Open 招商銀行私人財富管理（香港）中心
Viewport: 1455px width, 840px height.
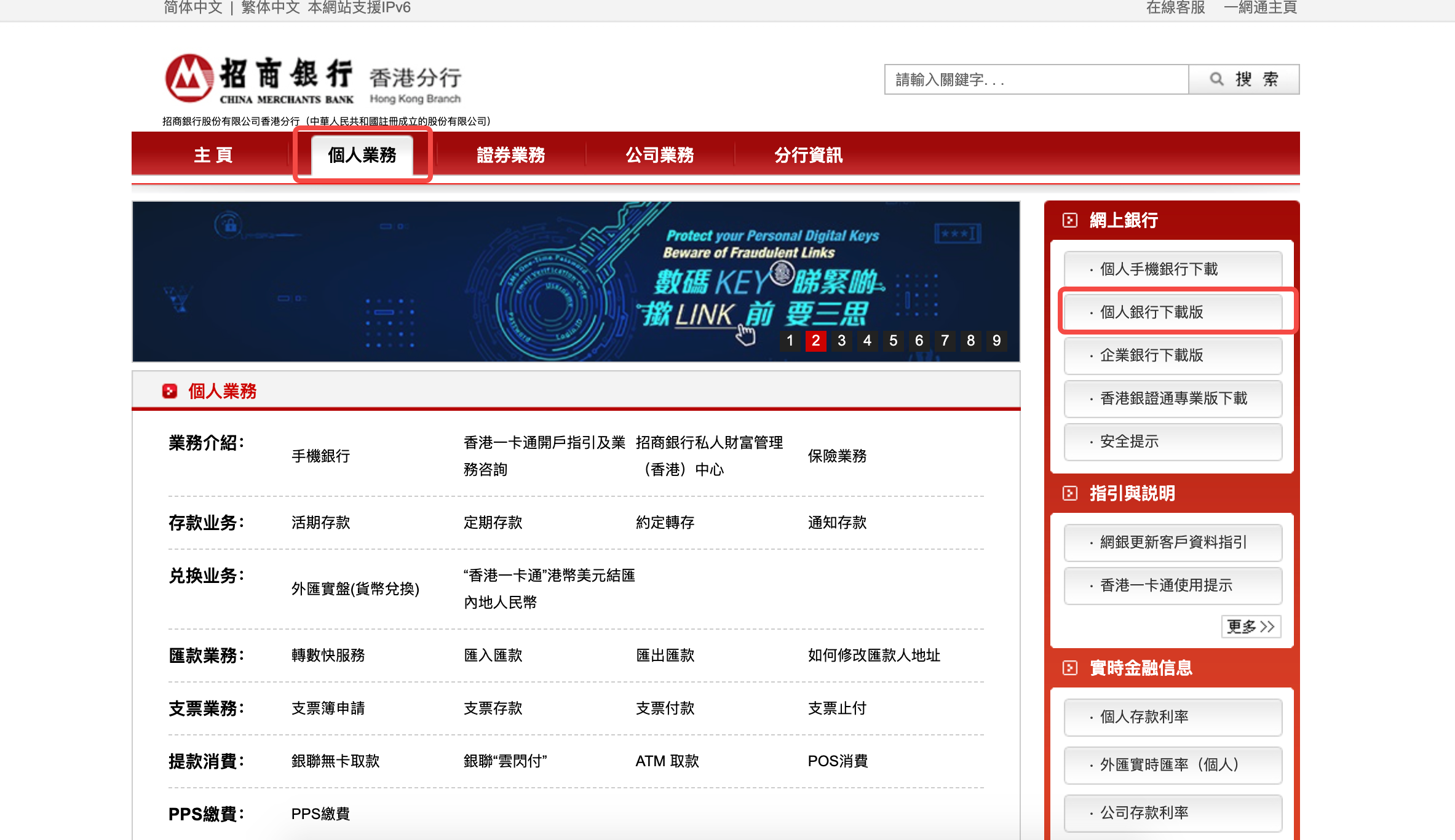click(x=709, y=456)
